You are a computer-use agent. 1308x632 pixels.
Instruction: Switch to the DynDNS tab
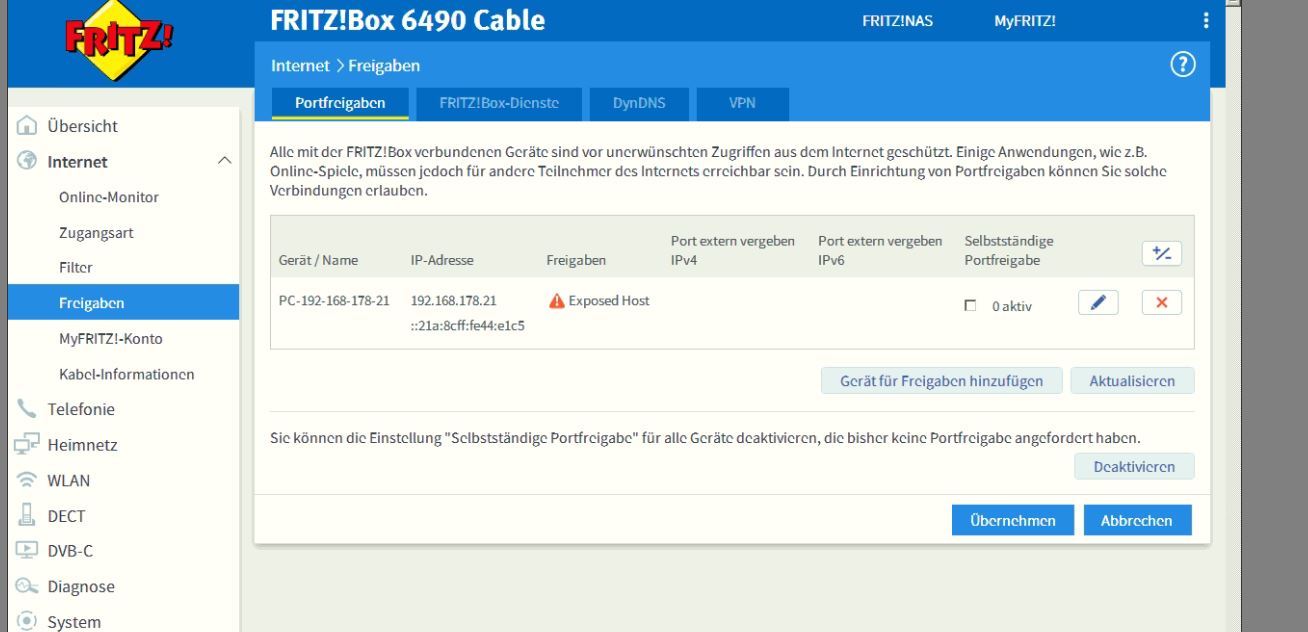coord(638,103)
